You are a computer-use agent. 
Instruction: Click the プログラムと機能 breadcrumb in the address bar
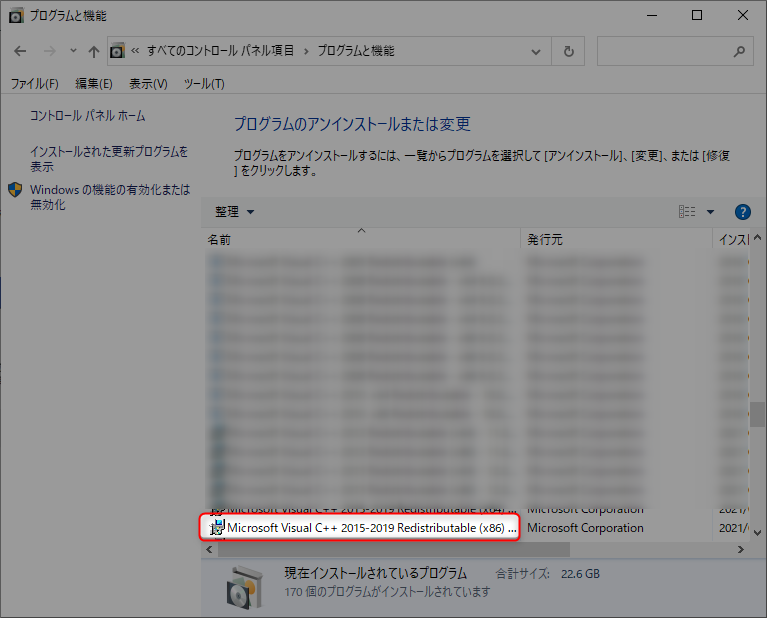click(356, 50)
